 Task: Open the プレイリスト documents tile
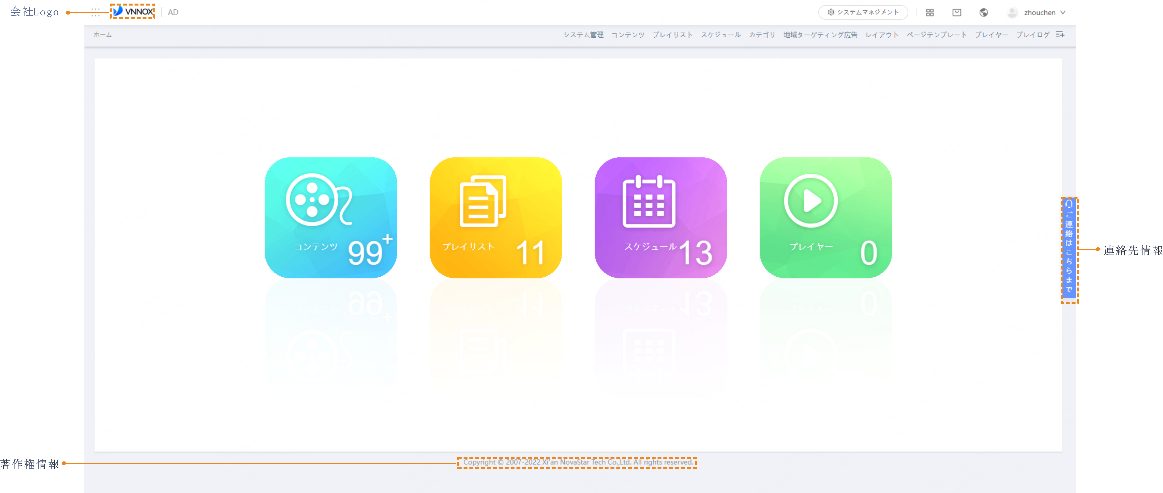point(495,217)
